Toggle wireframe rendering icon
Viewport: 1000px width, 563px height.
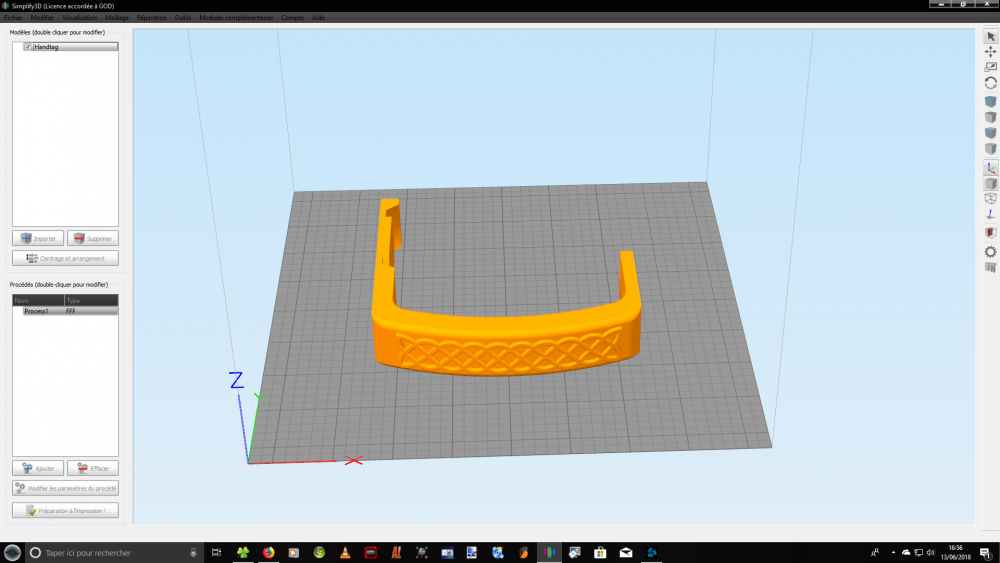pyautogui.click(x=990, y=199)
